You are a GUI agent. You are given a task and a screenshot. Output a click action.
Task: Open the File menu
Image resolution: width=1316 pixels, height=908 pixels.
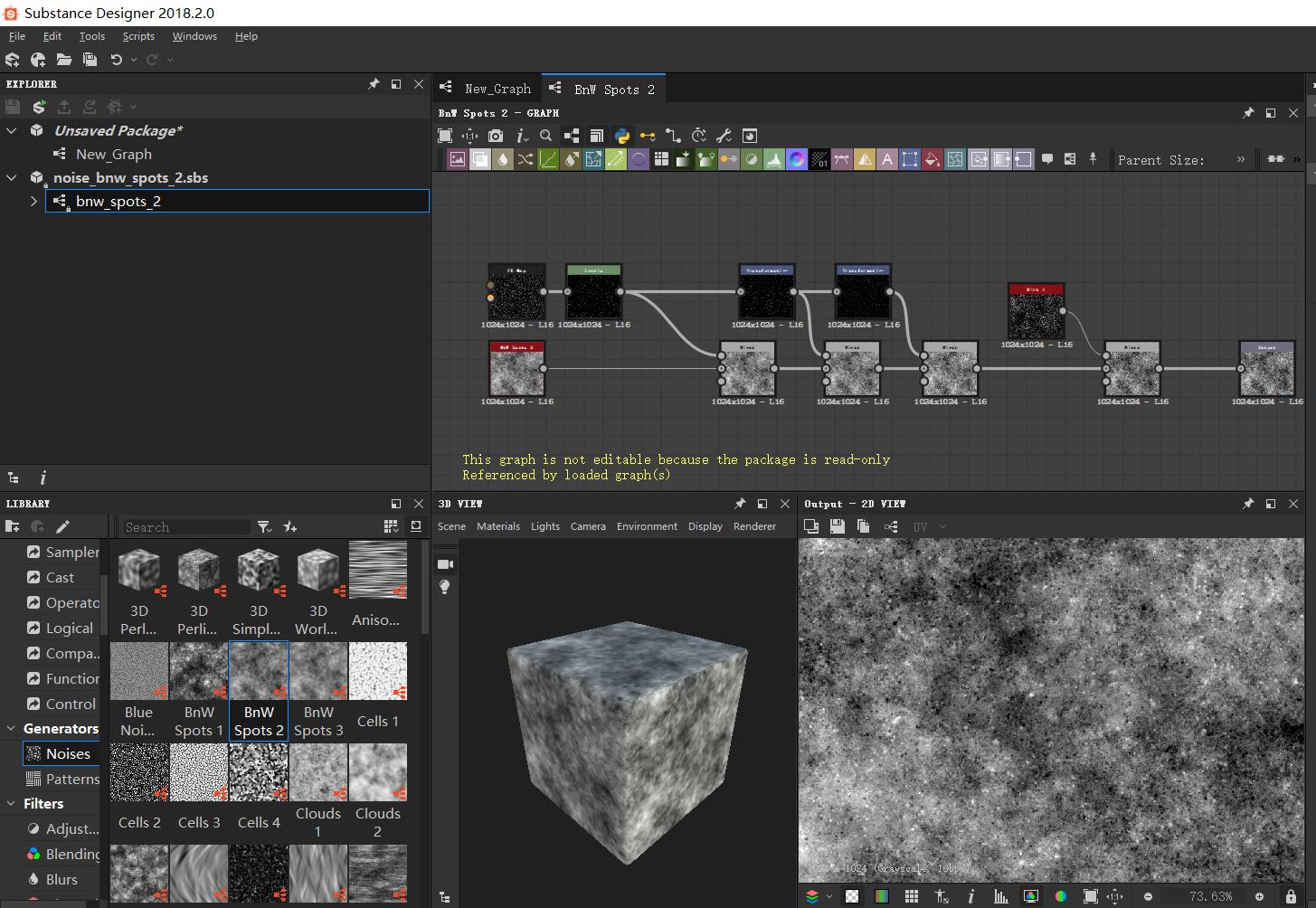16,36
